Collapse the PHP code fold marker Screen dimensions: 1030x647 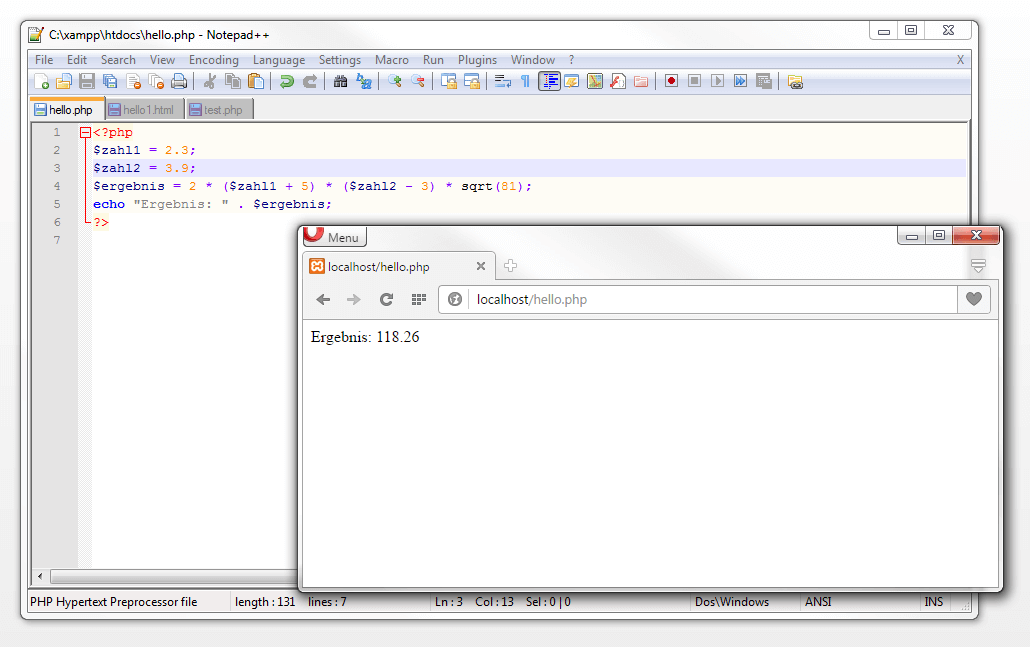(x=85, y=133)
